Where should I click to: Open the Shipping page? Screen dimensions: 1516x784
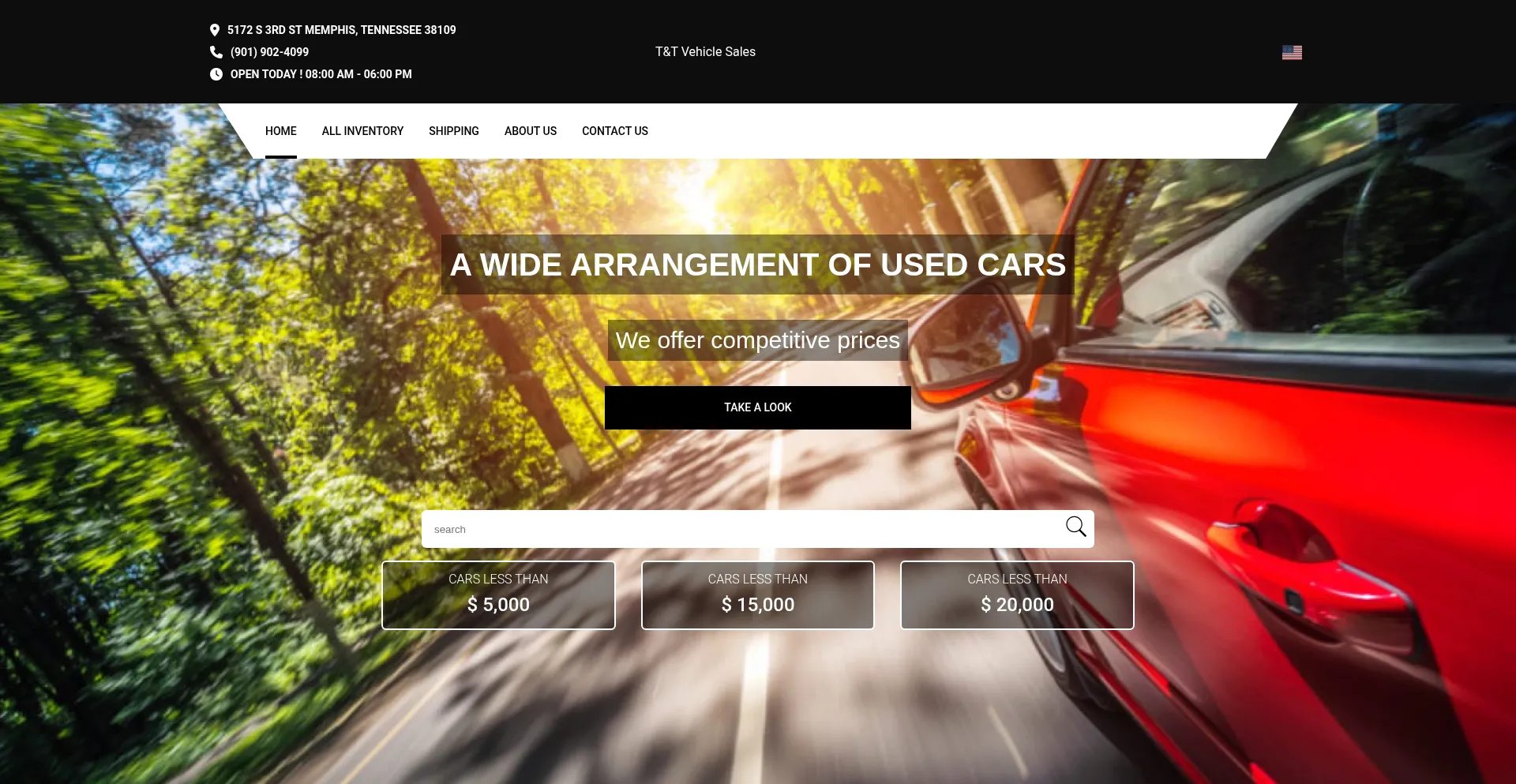pos(453,131)
